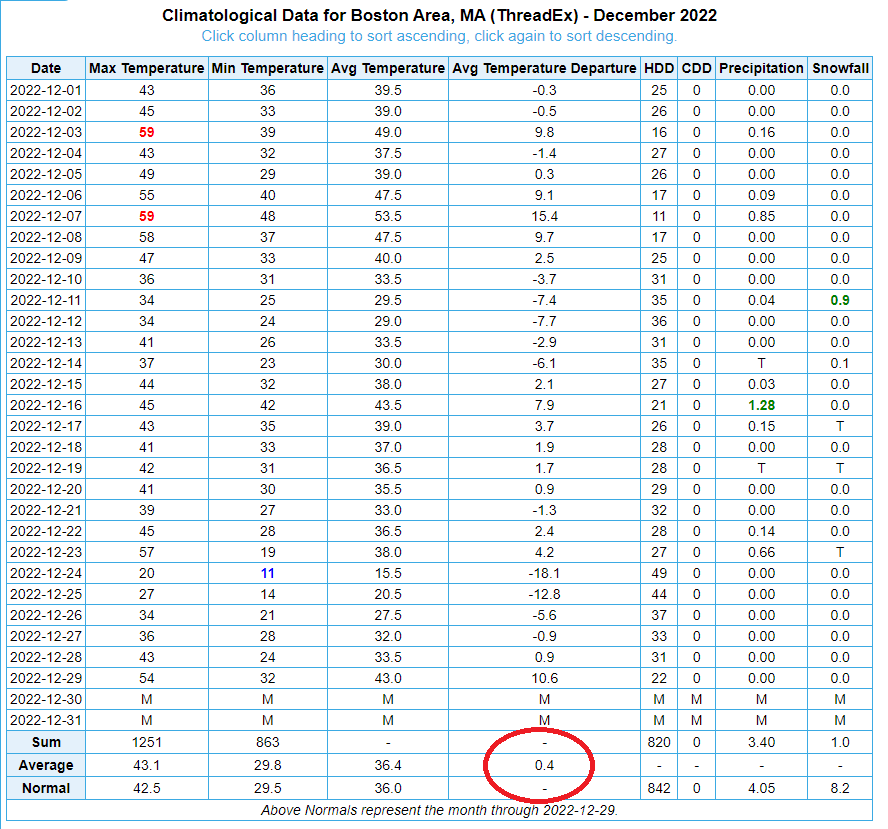
Task: Click precipitation 0.16 on 2022-12-03
Action: click(x=761, y=133)
